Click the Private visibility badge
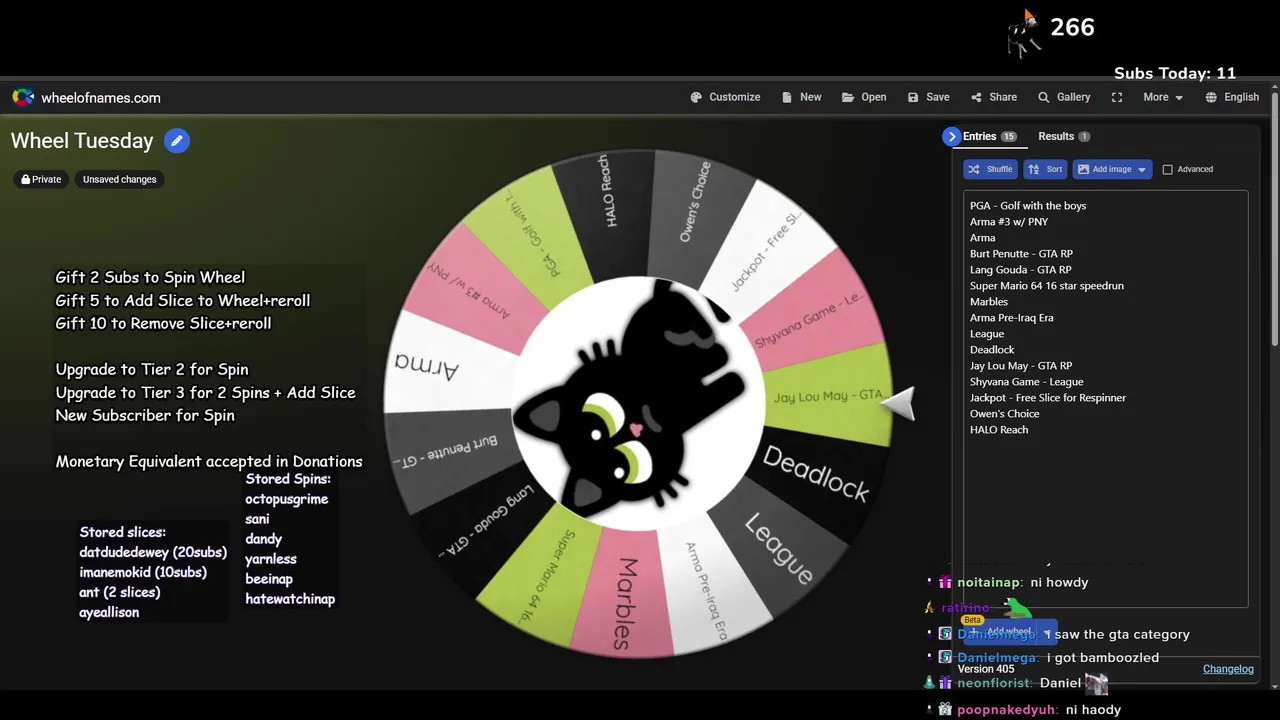Viewport: 1280px width, 720px height. pos(42,179)
